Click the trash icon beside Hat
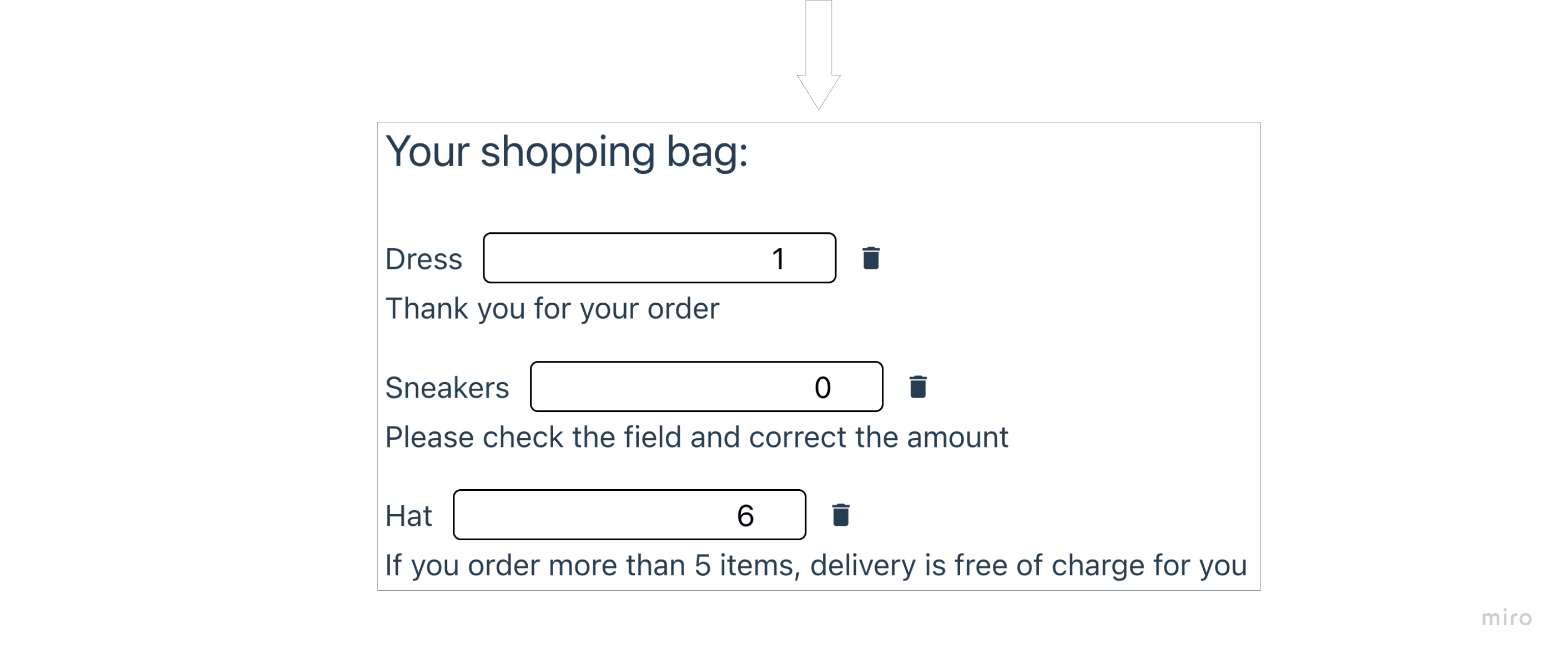The image size is (1568, 662). 841,515
